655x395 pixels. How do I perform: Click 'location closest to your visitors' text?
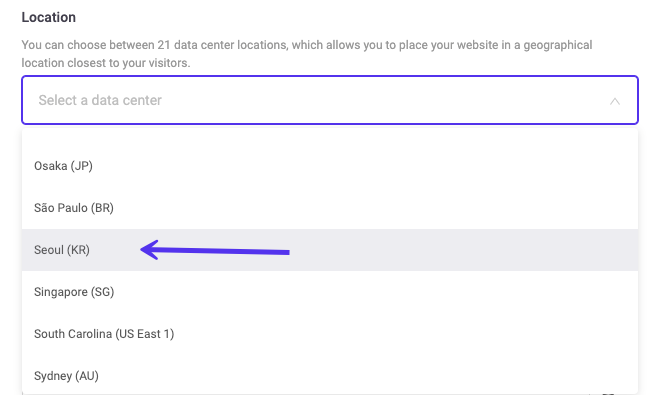[x=106, y=63]
